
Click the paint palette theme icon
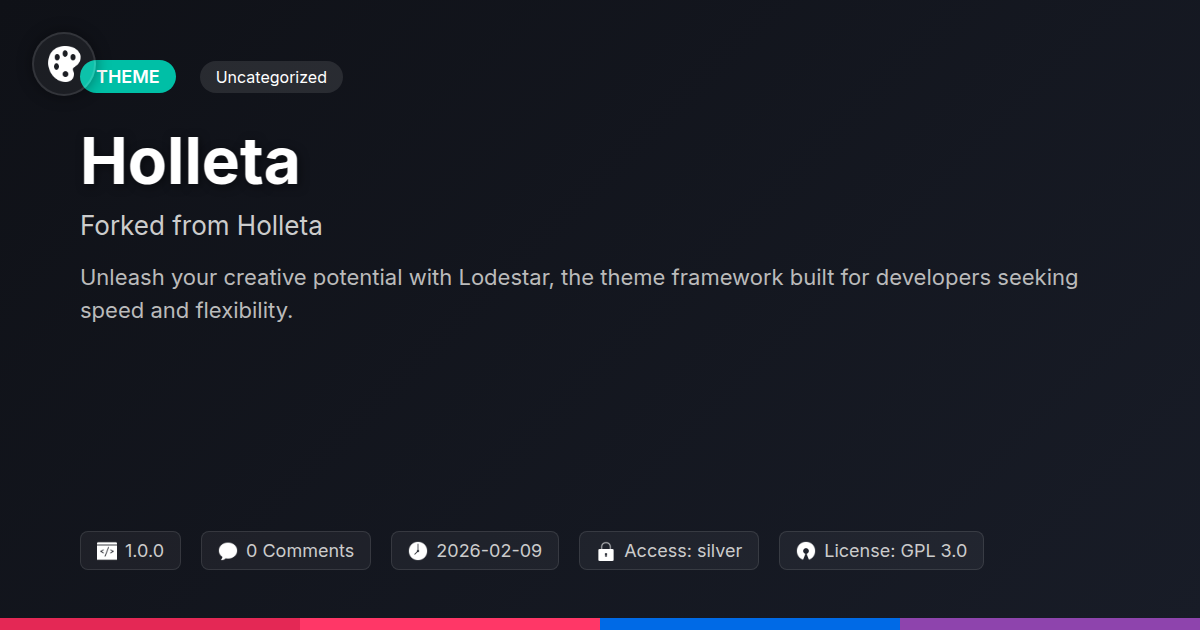(64, 65)
